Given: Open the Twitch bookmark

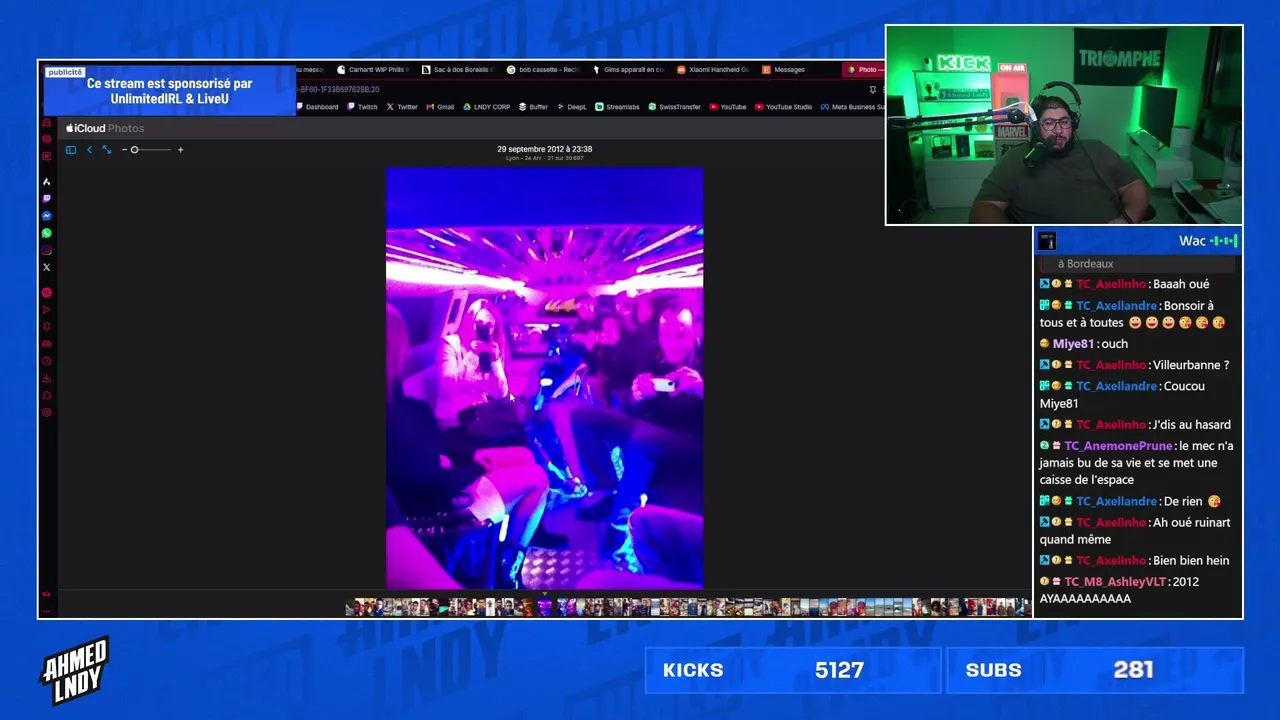Looking at the screenshot, I should 362,107.
